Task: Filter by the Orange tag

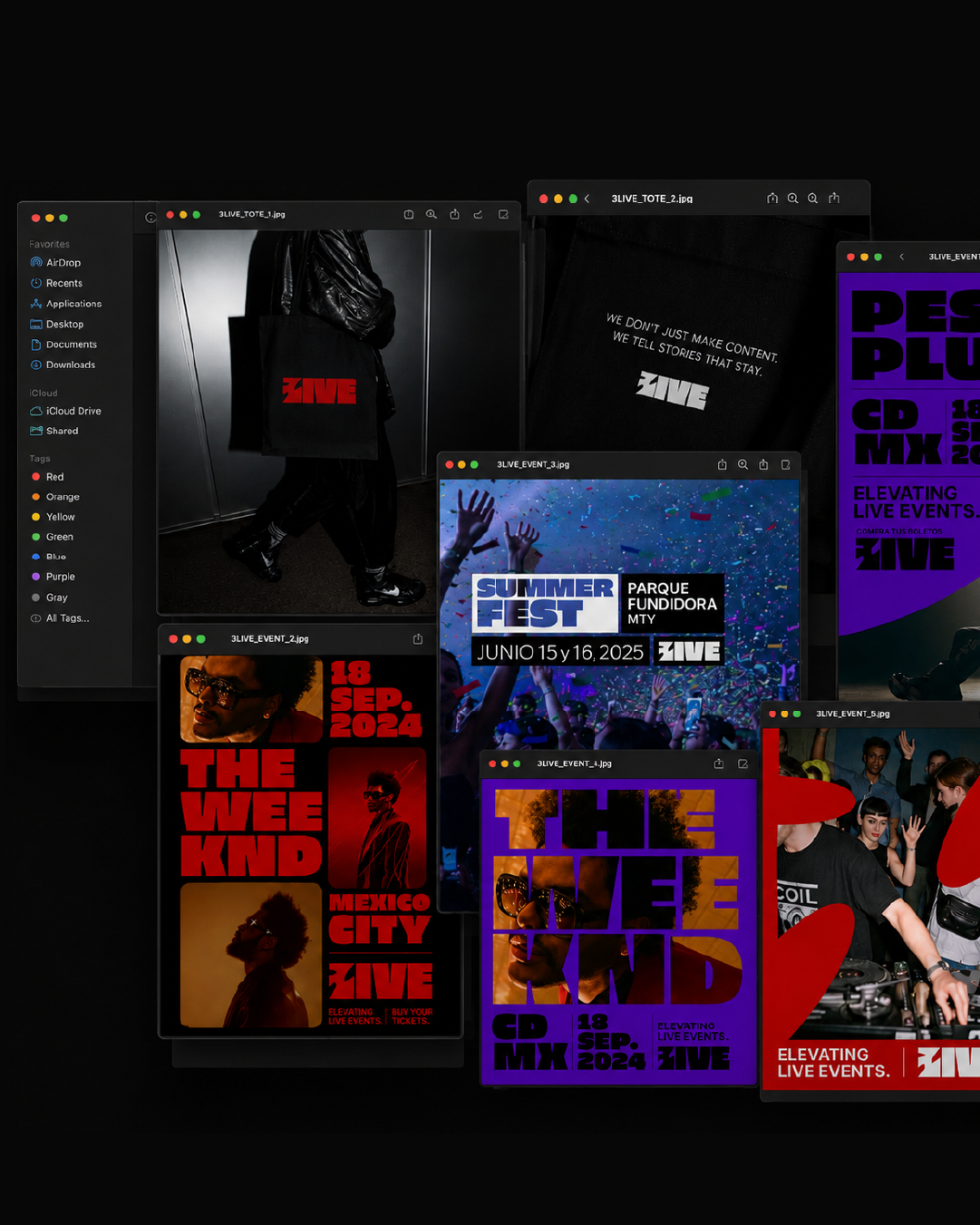Action: click(55, 497)
